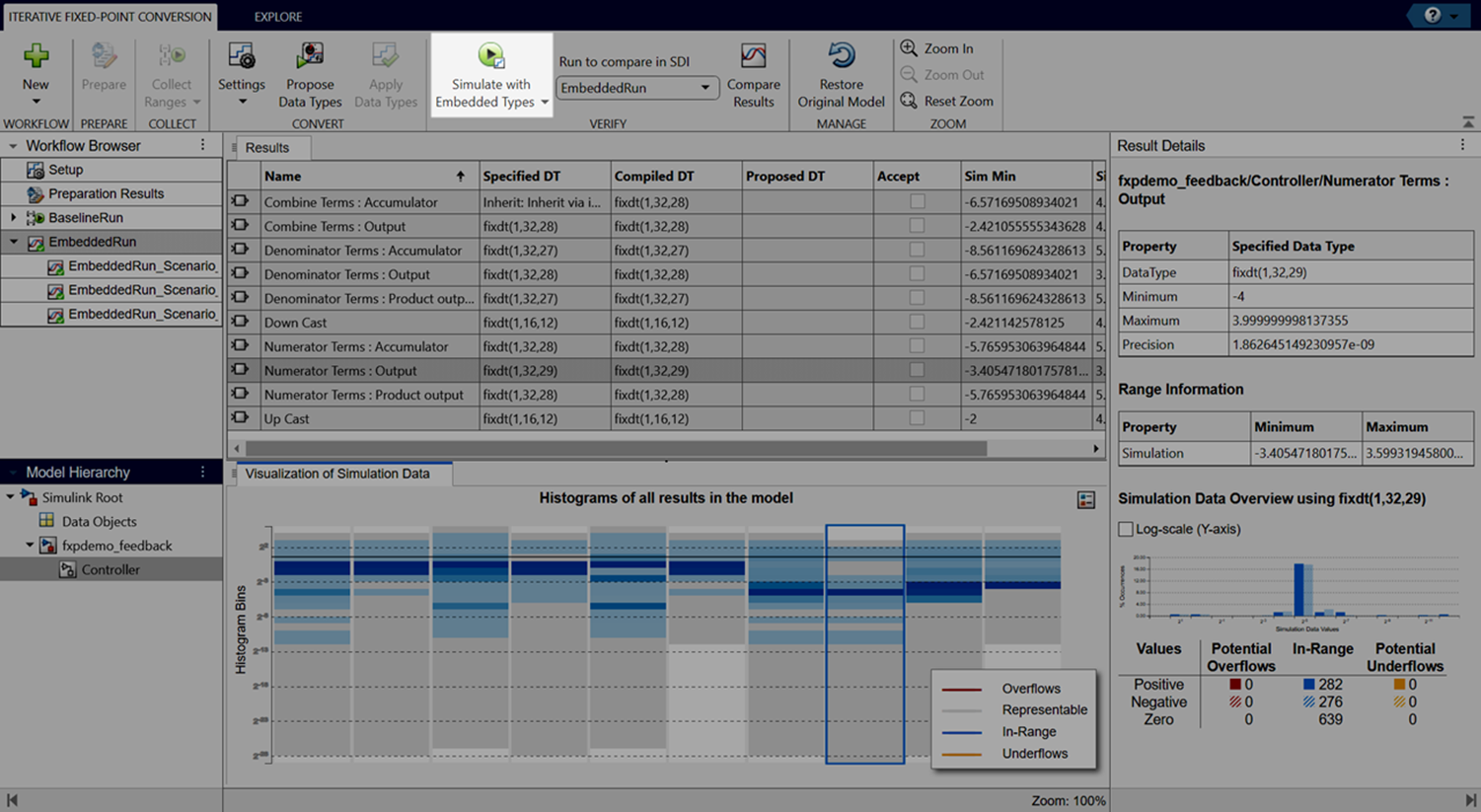Collapse the fxpdemo_feedback hierarchy node

[30, 546]
